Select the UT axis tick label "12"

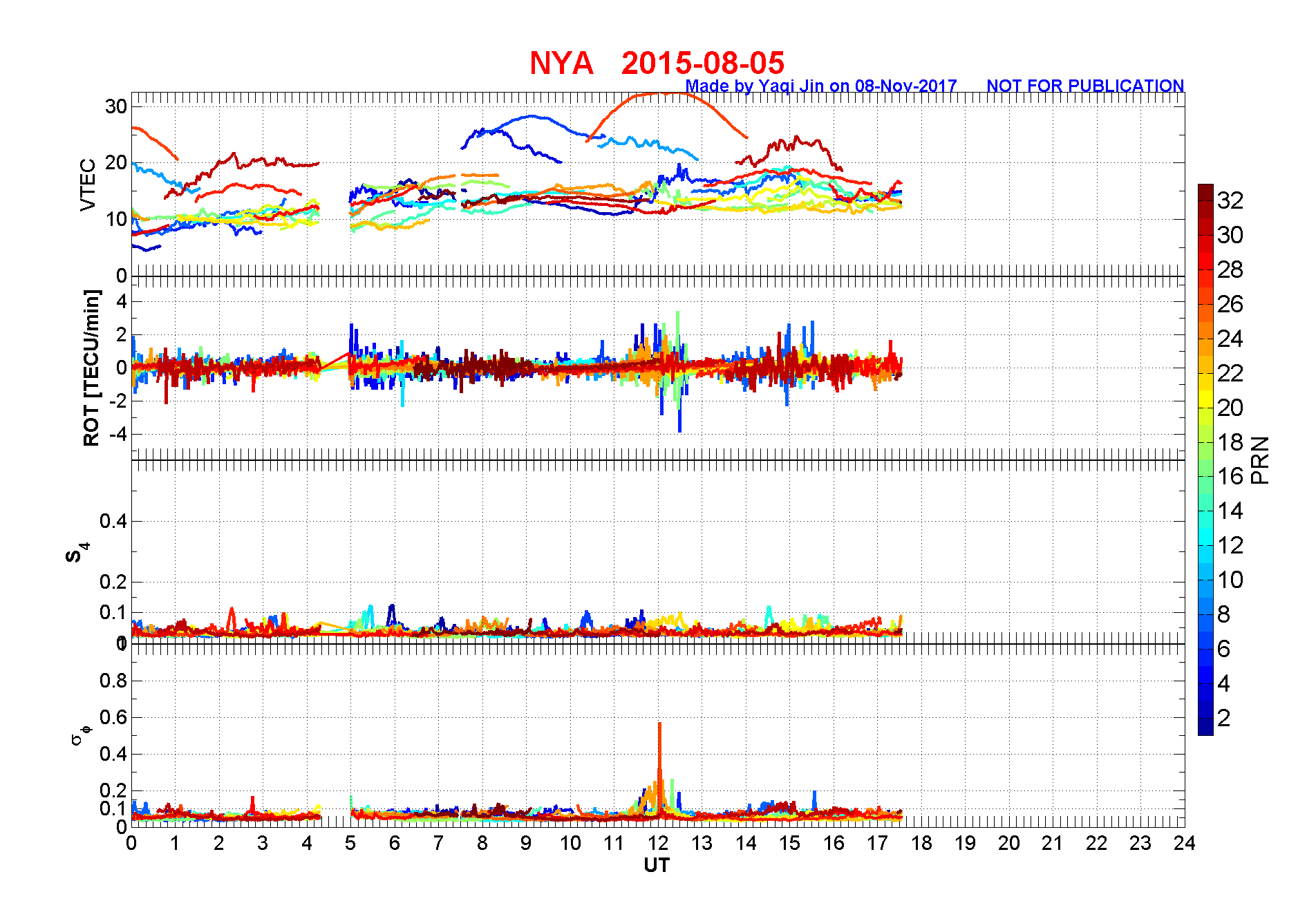(658, 844)
